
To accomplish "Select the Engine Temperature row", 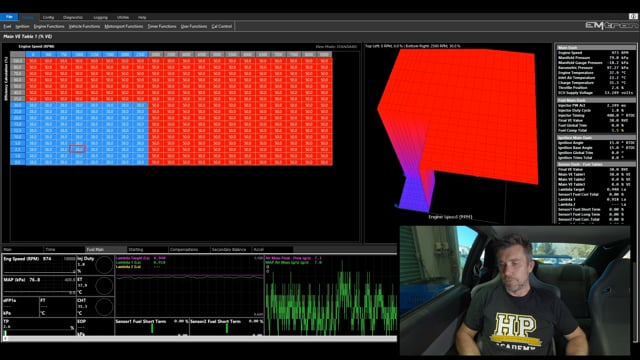I will (596, 73).
